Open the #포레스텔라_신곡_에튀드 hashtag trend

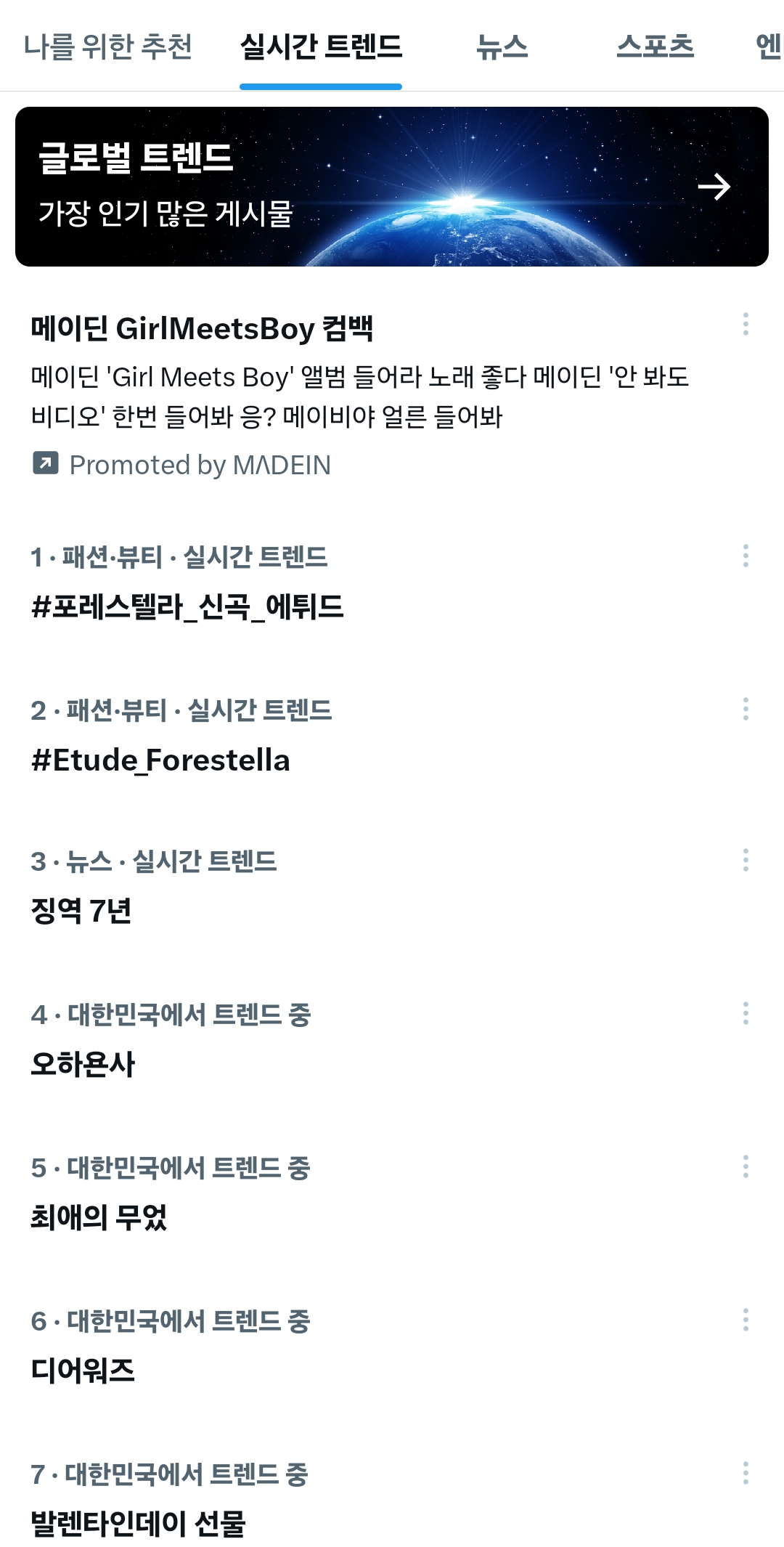pos(187,606)
